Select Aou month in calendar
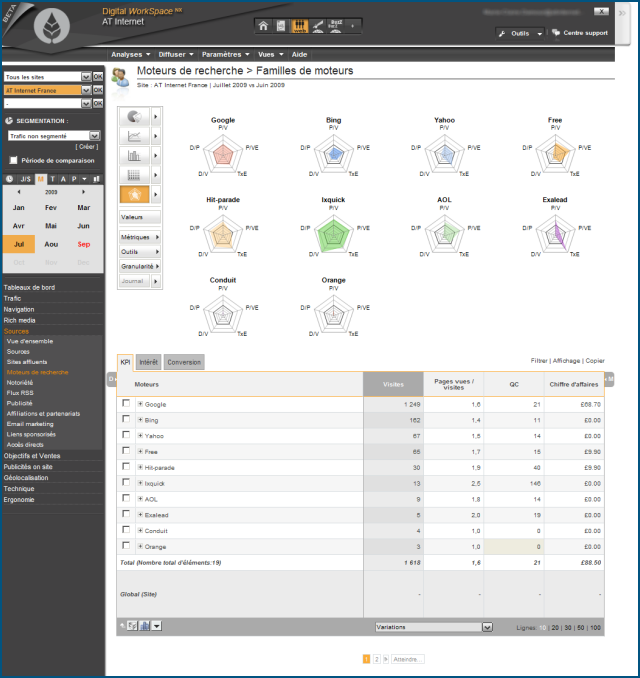 point(51,244)
